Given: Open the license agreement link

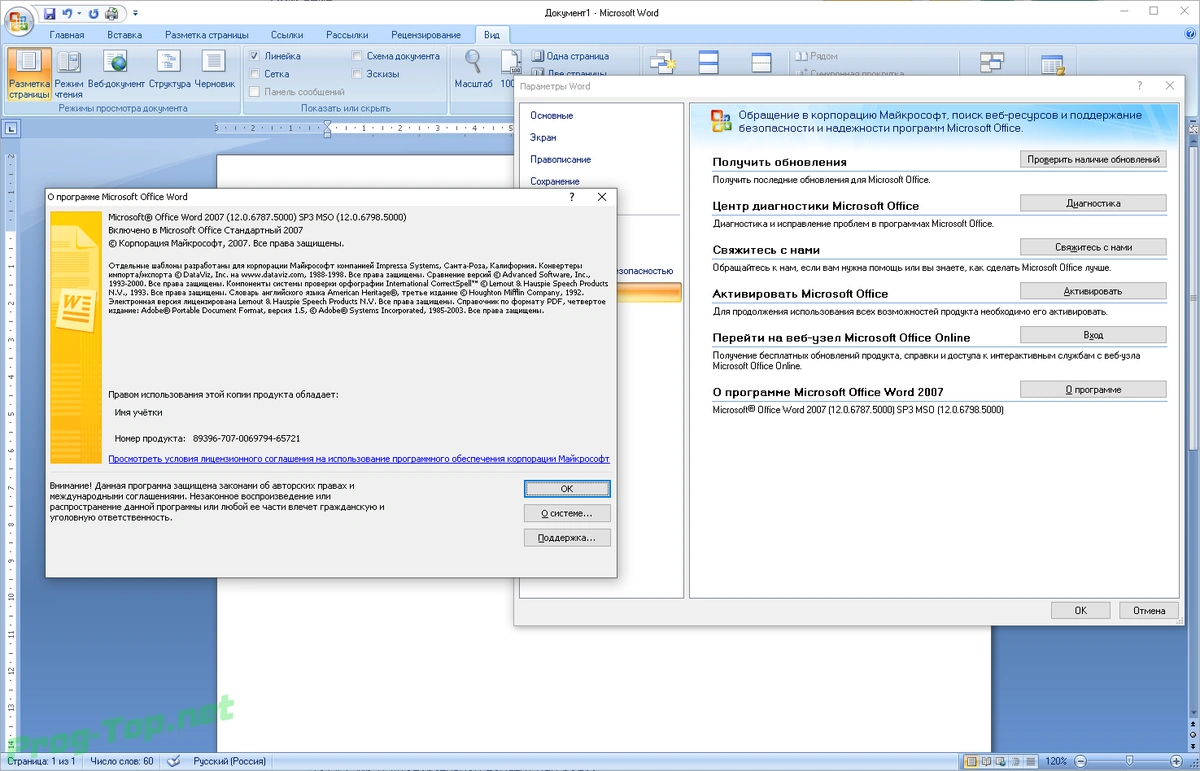Looking at the screenshot, I should 359,459.
